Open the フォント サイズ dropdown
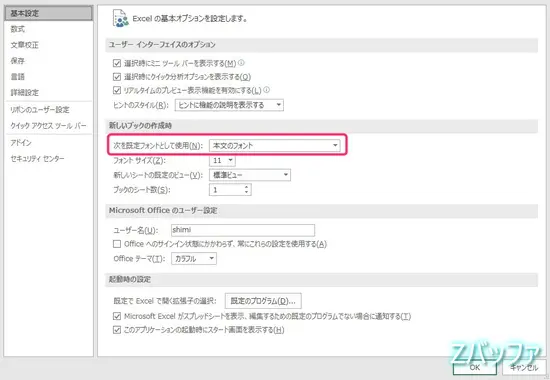The height and width of the screenshot is (380, 550). [x=222, y=160]
